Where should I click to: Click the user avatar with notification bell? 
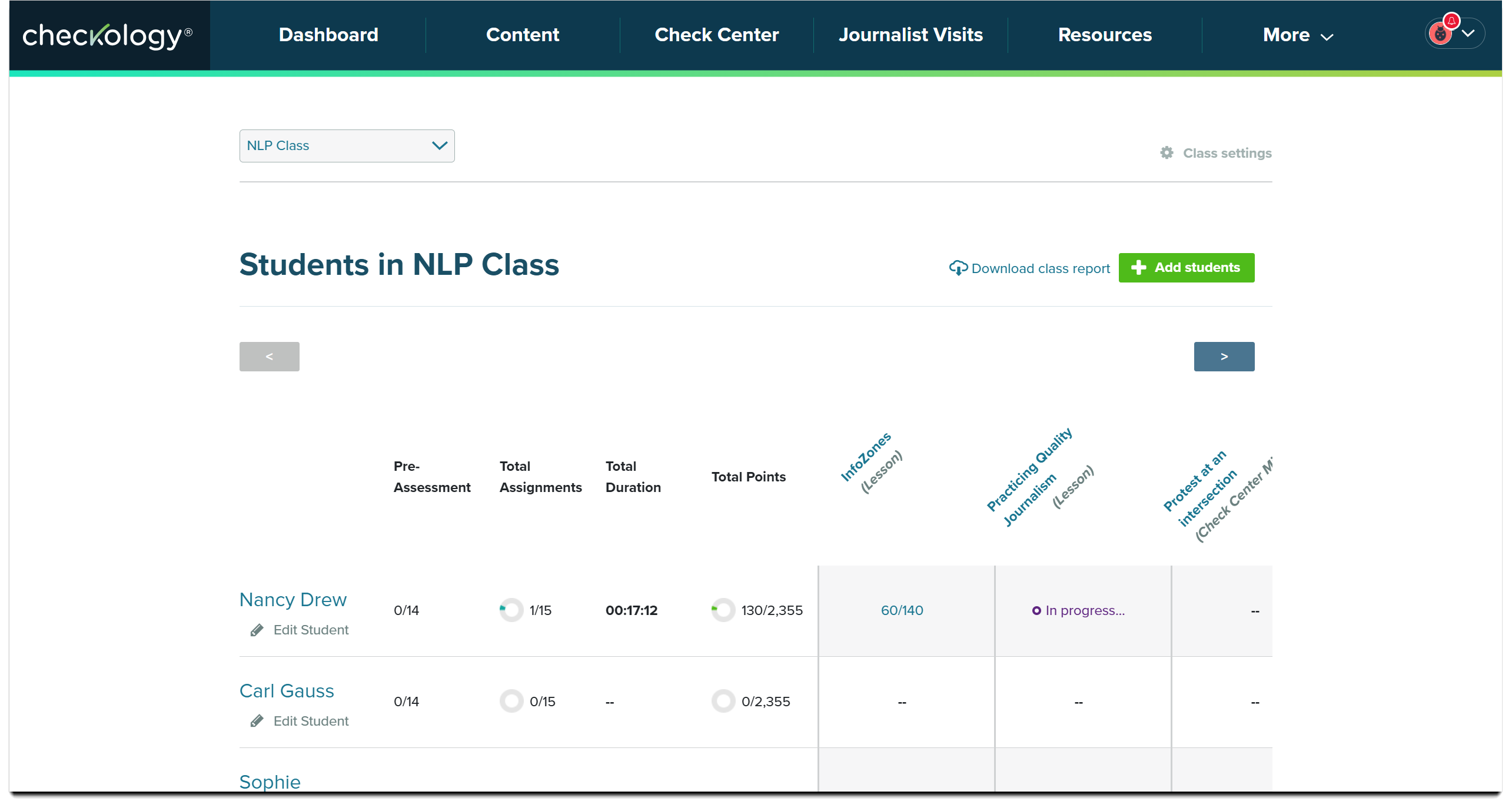point(1441,34)
